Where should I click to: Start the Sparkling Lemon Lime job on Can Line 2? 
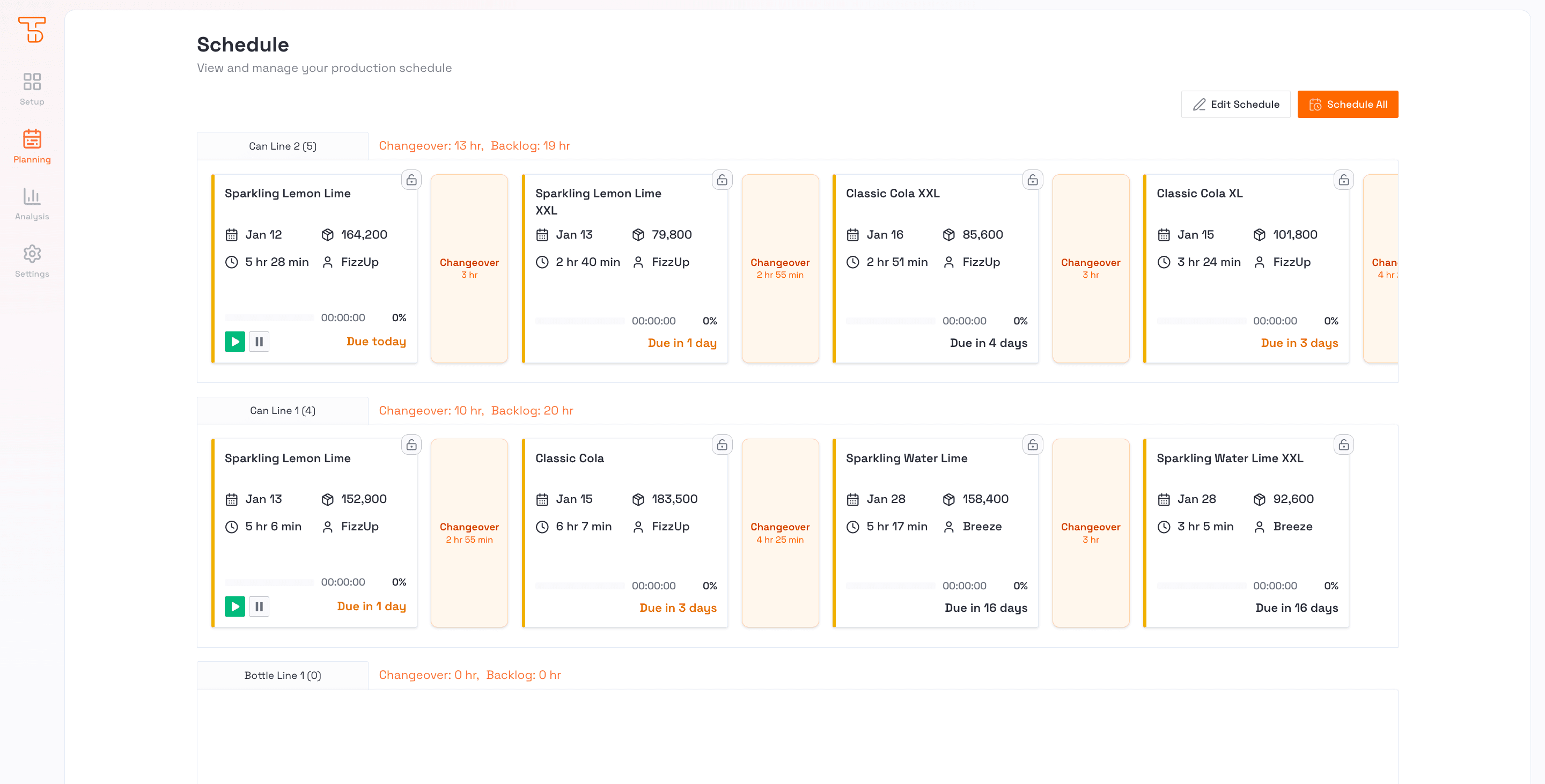234,342
